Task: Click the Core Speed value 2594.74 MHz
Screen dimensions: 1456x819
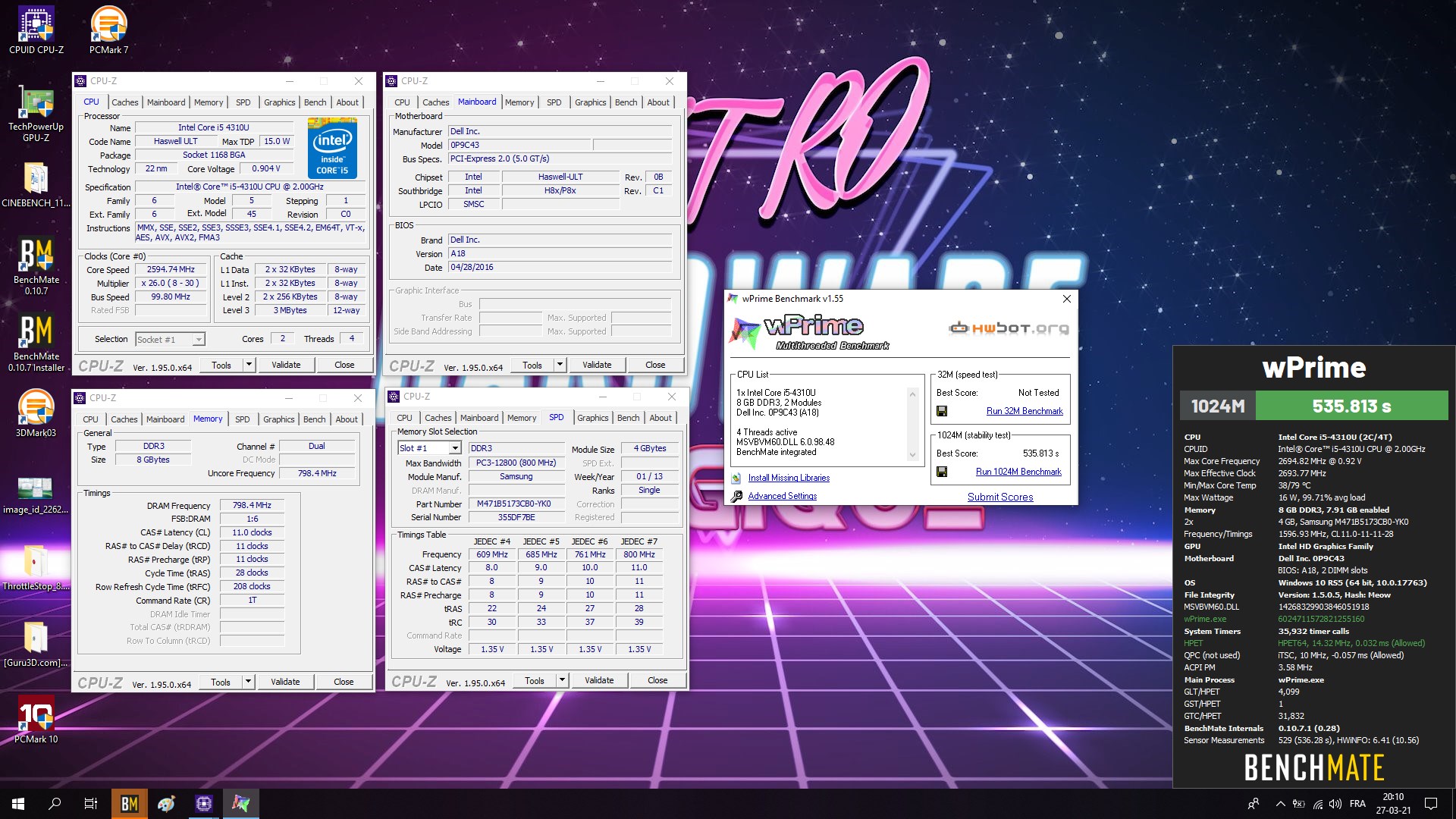Action: (x=171, y=269)
